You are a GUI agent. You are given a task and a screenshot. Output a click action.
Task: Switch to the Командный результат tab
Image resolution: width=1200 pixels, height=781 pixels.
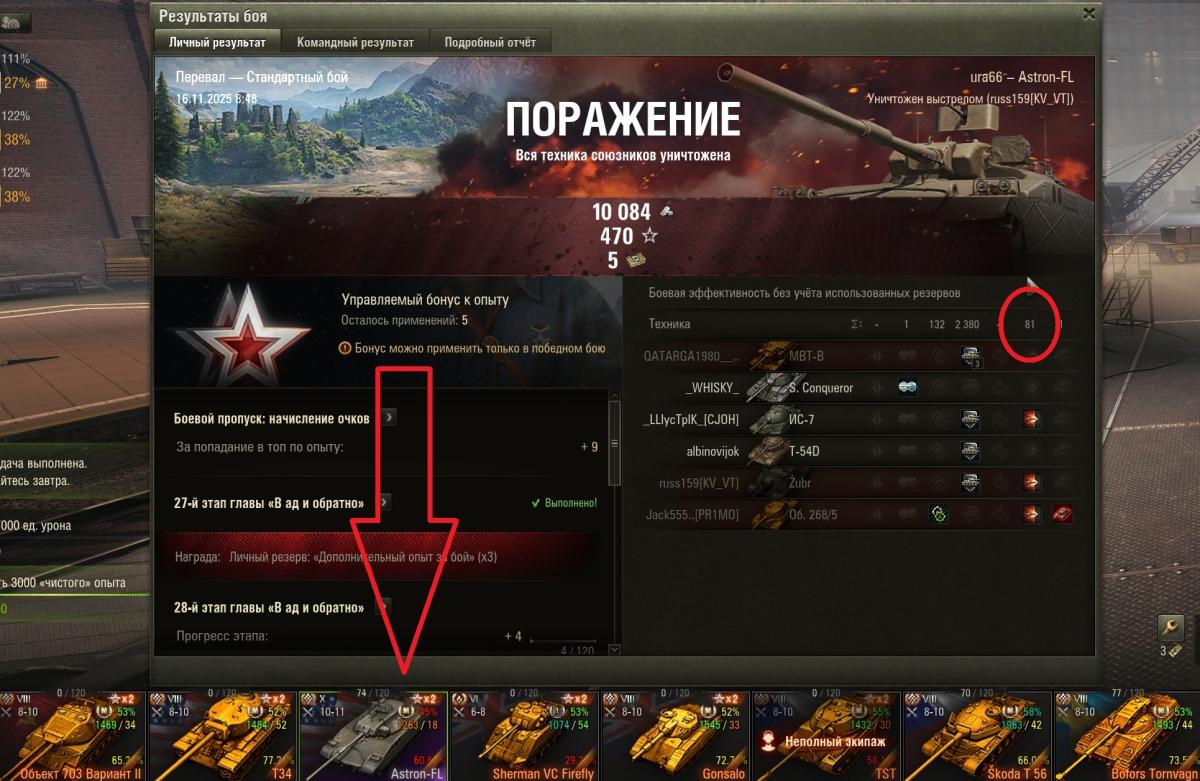coord(355,42)
